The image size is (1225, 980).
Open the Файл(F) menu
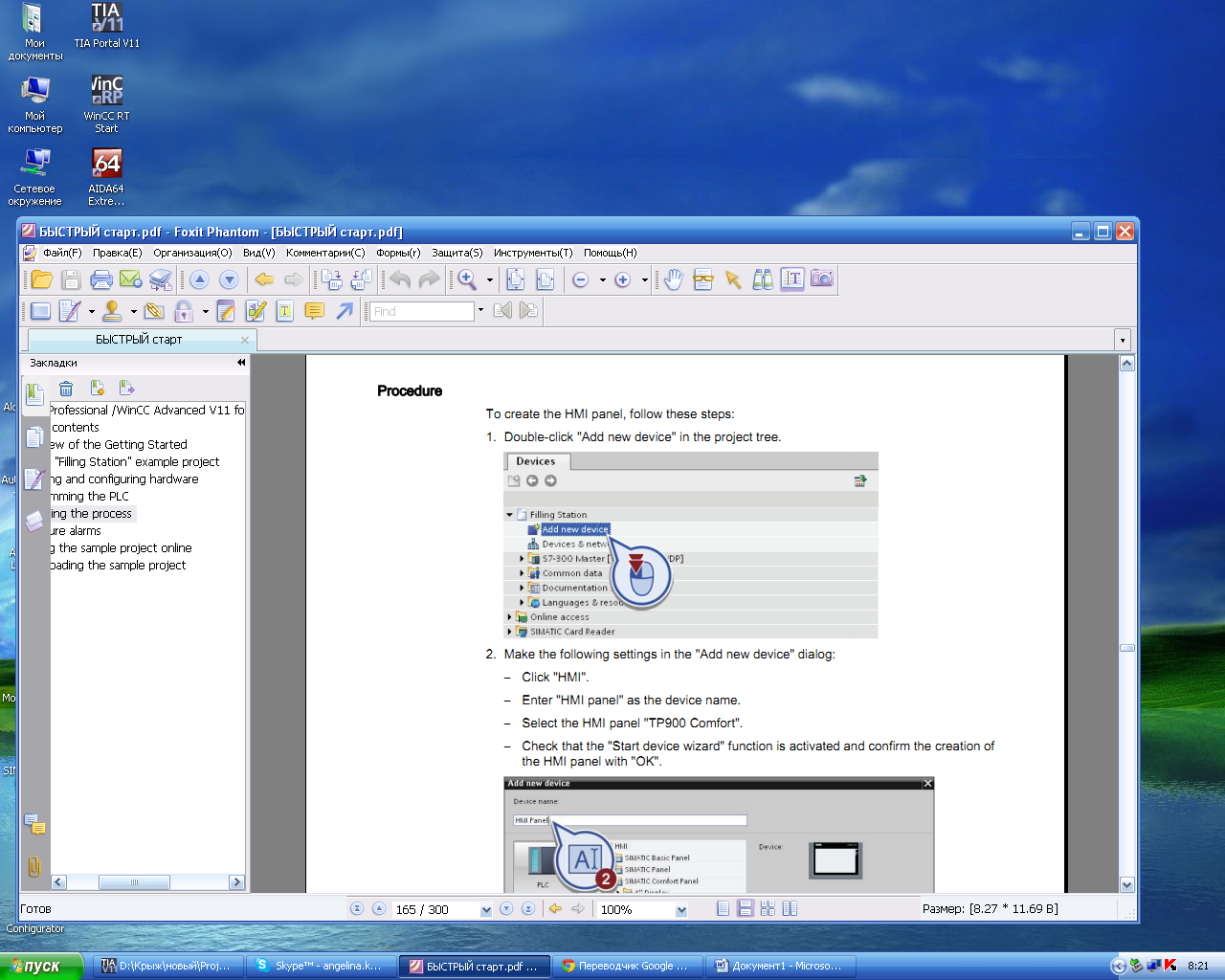[x=62, y=253]
